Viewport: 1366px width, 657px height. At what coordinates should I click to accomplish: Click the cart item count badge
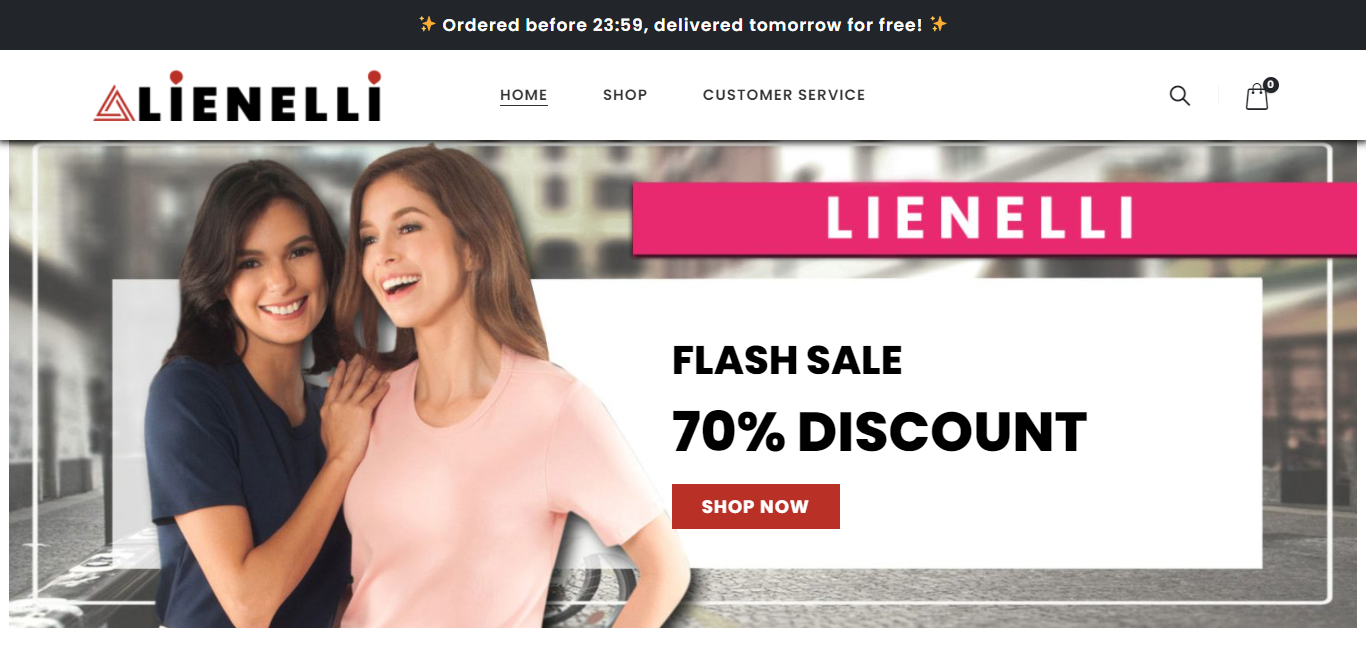point(1271,85)
